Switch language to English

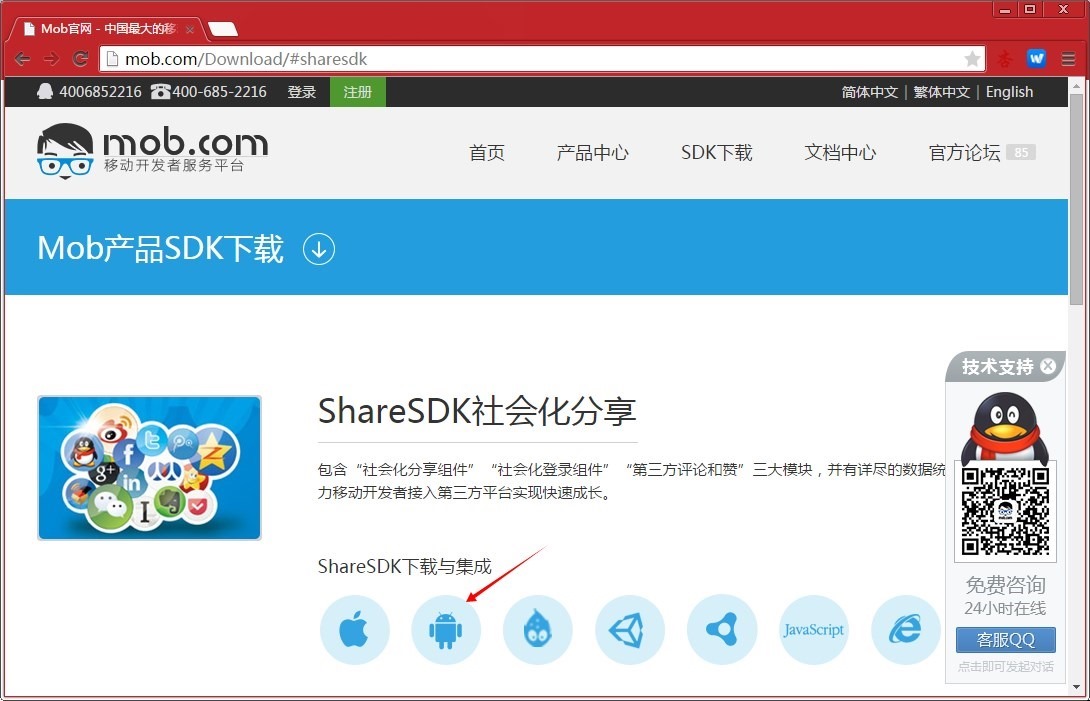[x=1009, y=92]
